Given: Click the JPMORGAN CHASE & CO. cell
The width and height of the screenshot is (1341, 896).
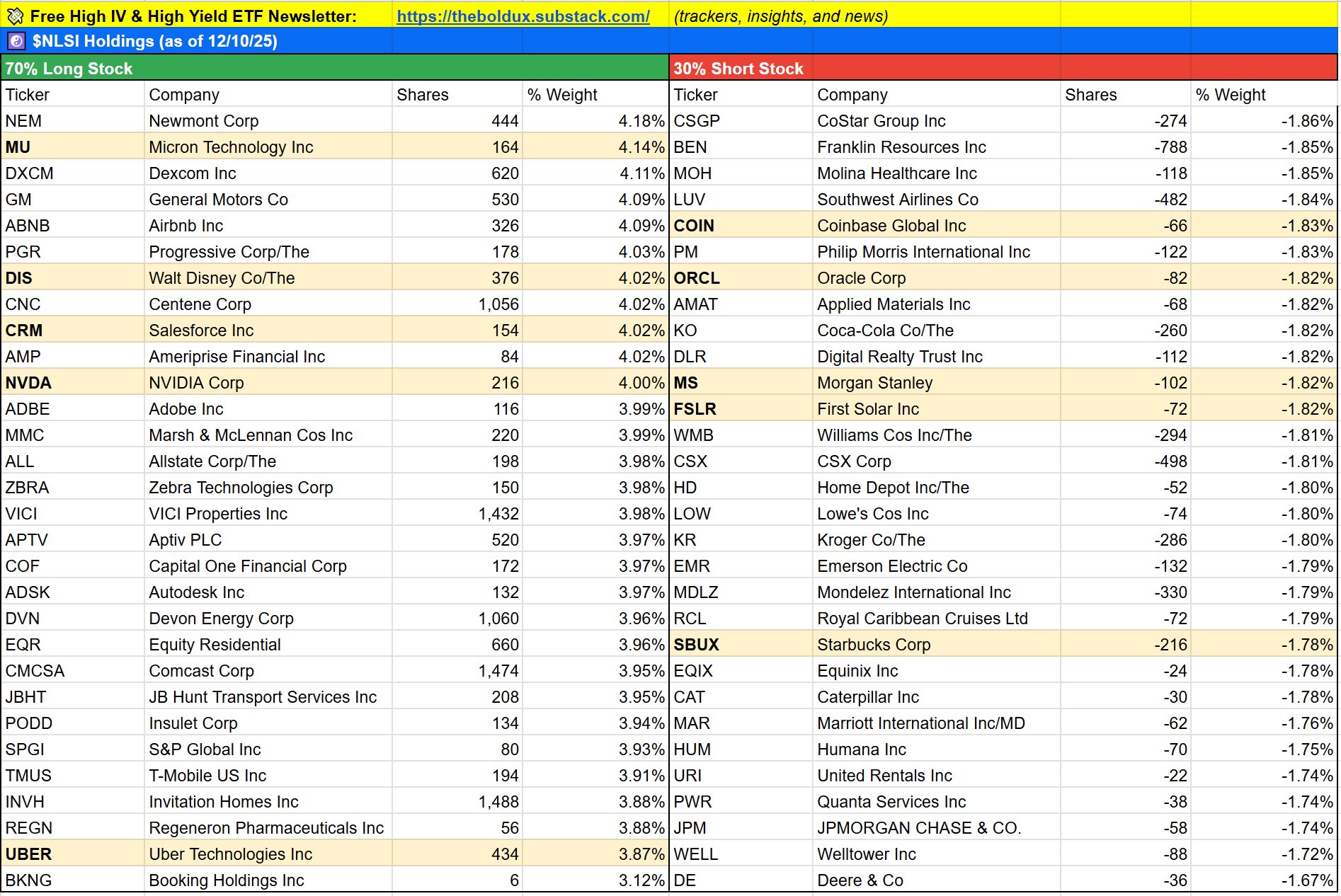Looking at the screenshot, I should click(x=937, y=828).
